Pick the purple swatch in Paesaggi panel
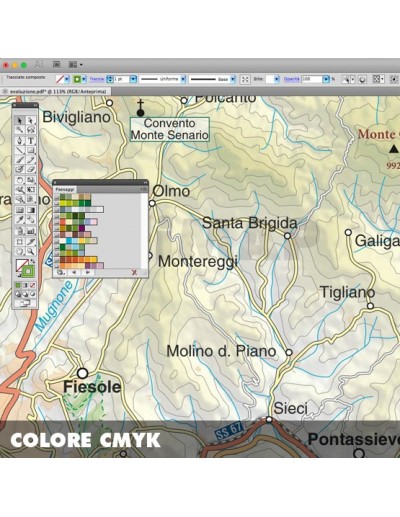Image resolution: width=400 pixels, height=517 pixels. click(82, 228)
